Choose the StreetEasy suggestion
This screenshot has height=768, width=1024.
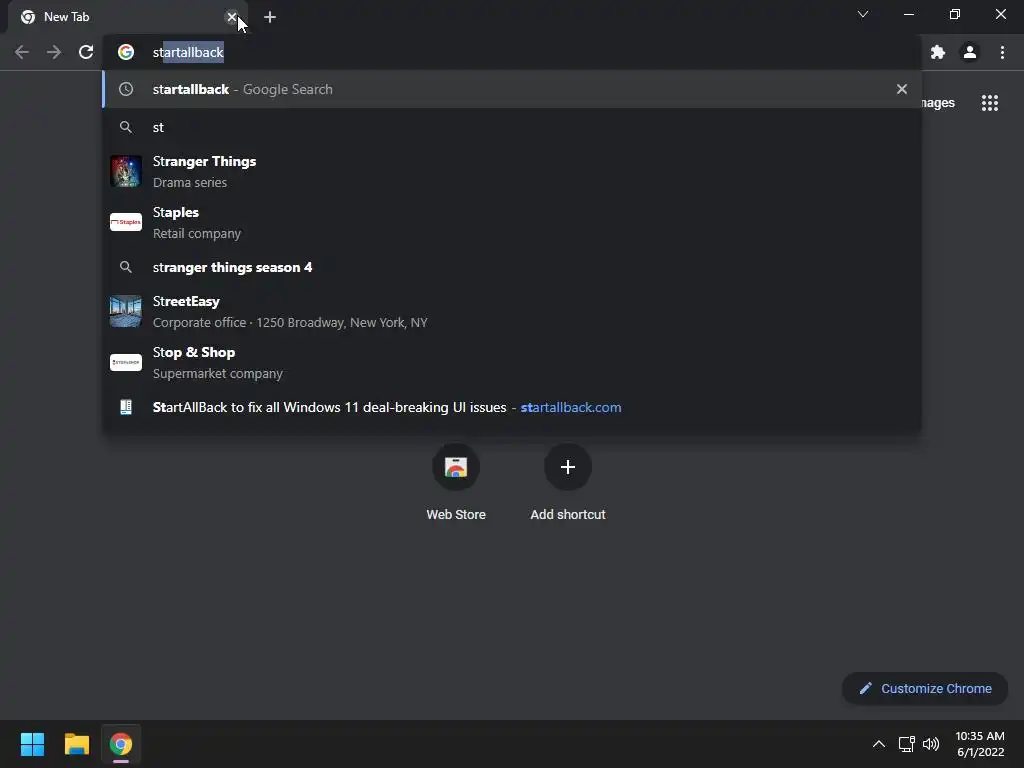pyautogui.click(x=512, y=312)
